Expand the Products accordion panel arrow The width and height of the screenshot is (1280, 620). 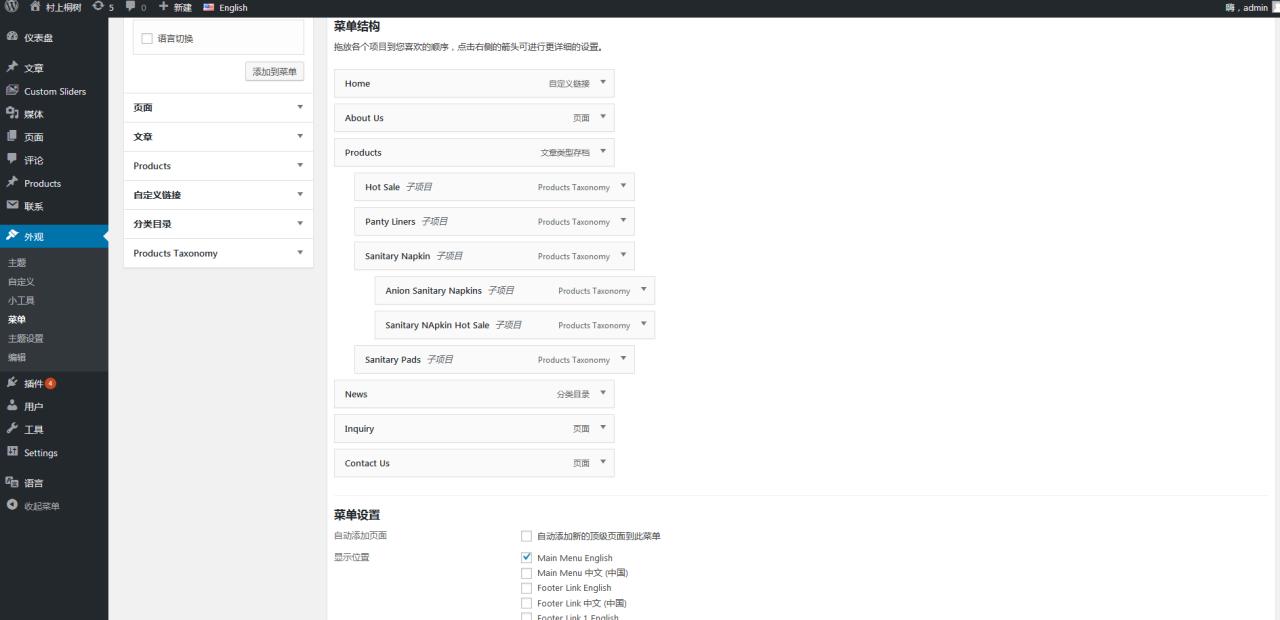pos(300,165)
